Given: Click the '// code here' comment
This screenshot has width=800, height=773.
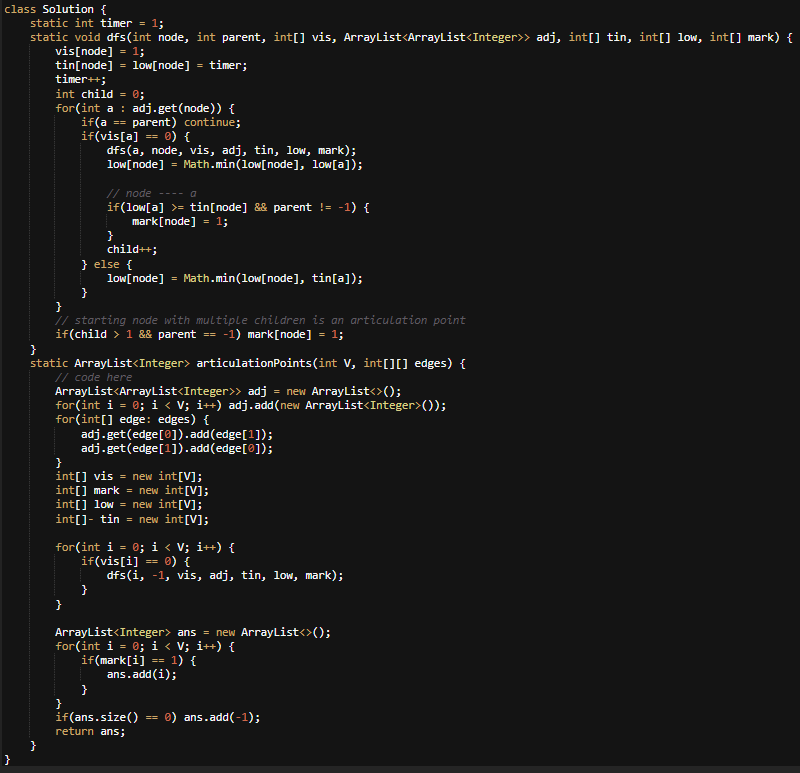Looking at the screenshot, I should [94, 378].
